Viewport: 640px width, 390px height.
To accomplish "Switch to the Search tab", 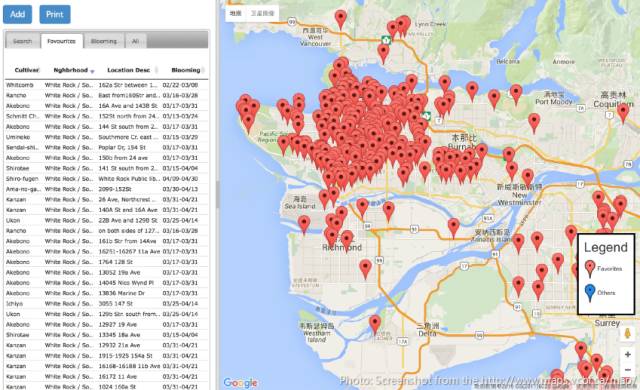I will click(x=22, y=41).
